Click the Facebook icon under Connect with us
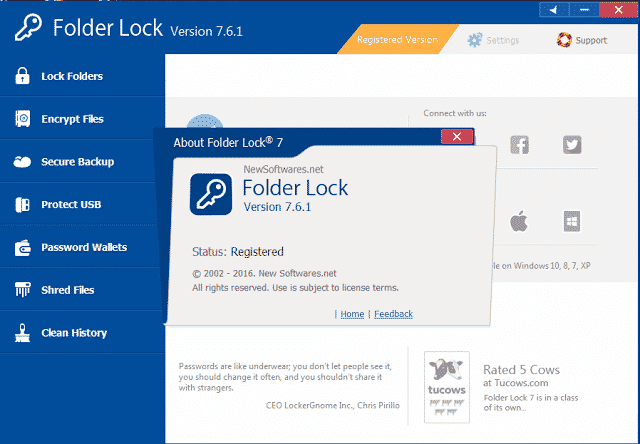640x444 pixels. tap(519, 145)
